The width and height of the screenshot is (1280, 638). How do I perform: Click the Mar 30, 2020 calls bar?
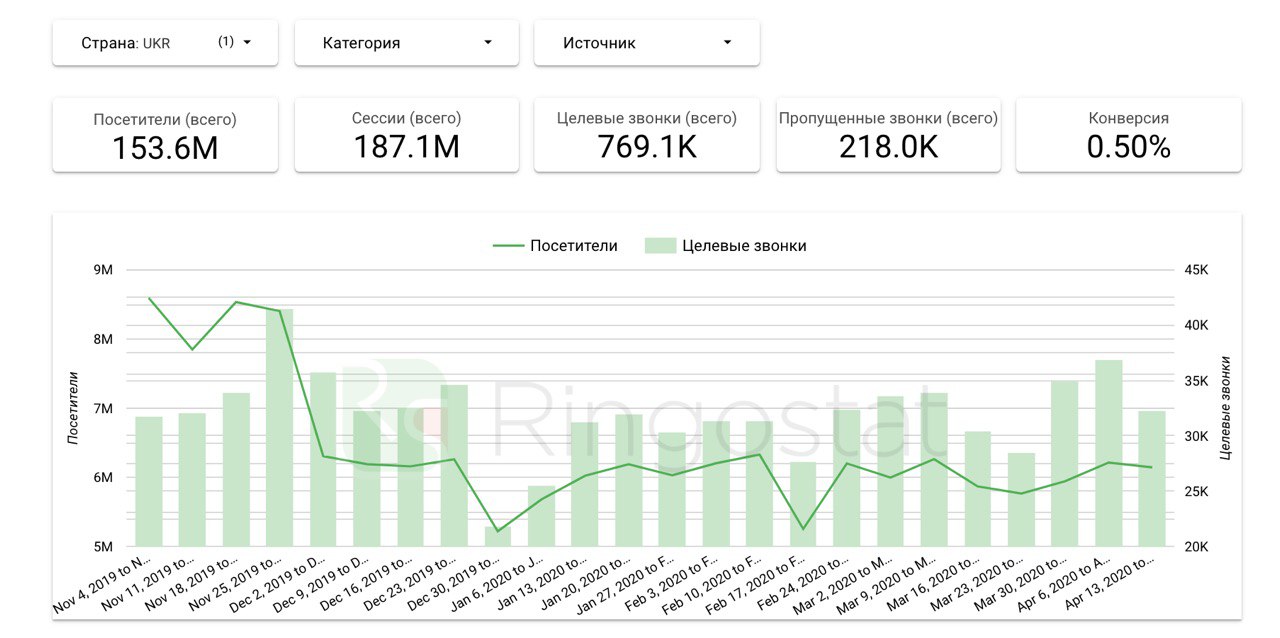(x=1064, y=464)
